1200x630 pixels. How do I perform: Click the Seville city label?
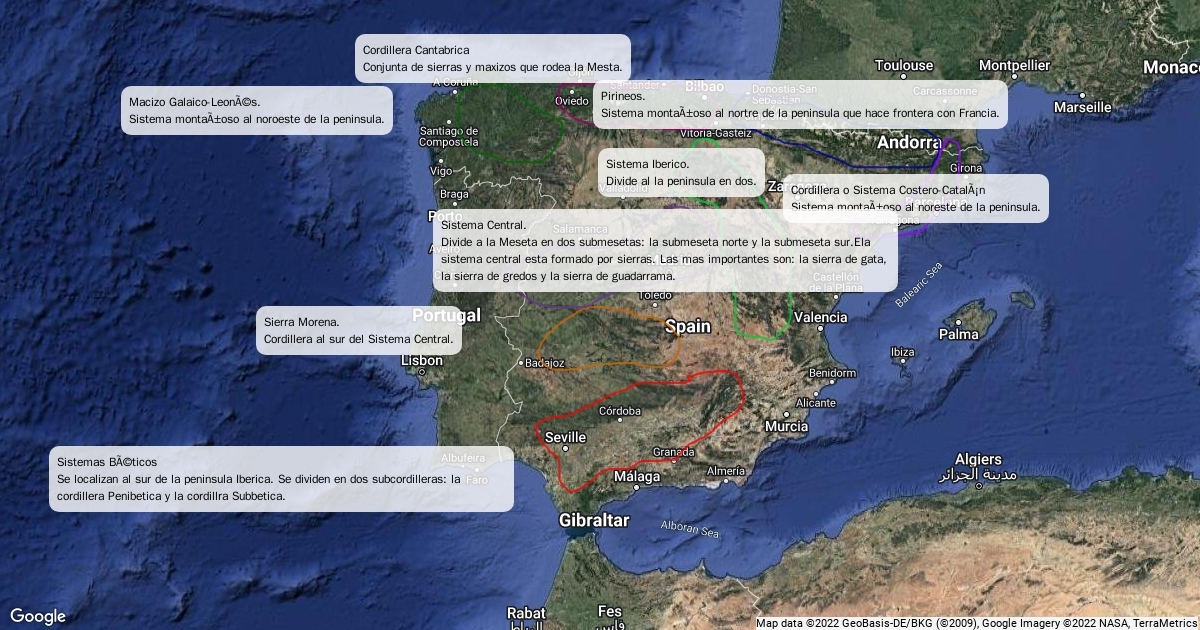(565, 437)
